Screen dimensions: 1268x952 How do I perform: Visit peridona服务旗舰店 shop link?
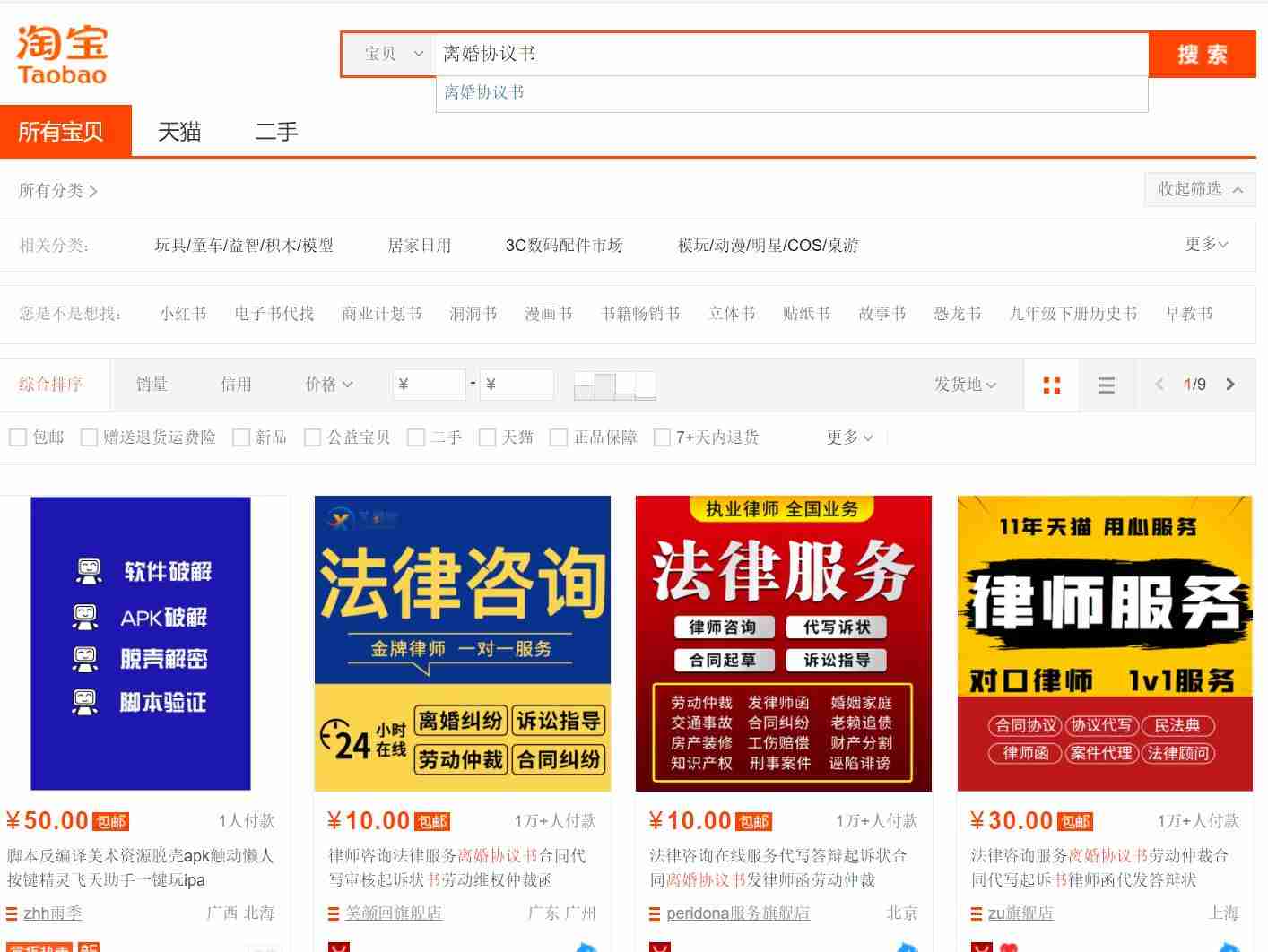pos(738,913)
